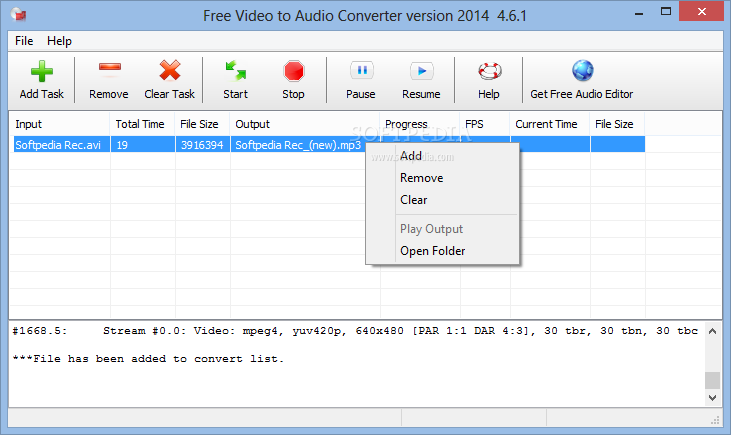731x435 pixels.
Task: Click the Input column header
Action: point(59,124)
